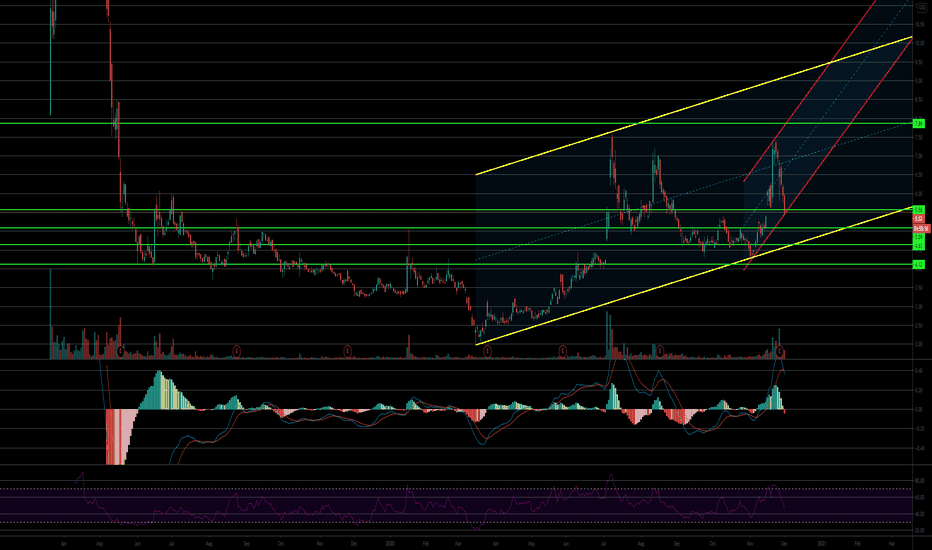Click the 2021 label on time axis
932x550 pixels.
pos(822,543)
